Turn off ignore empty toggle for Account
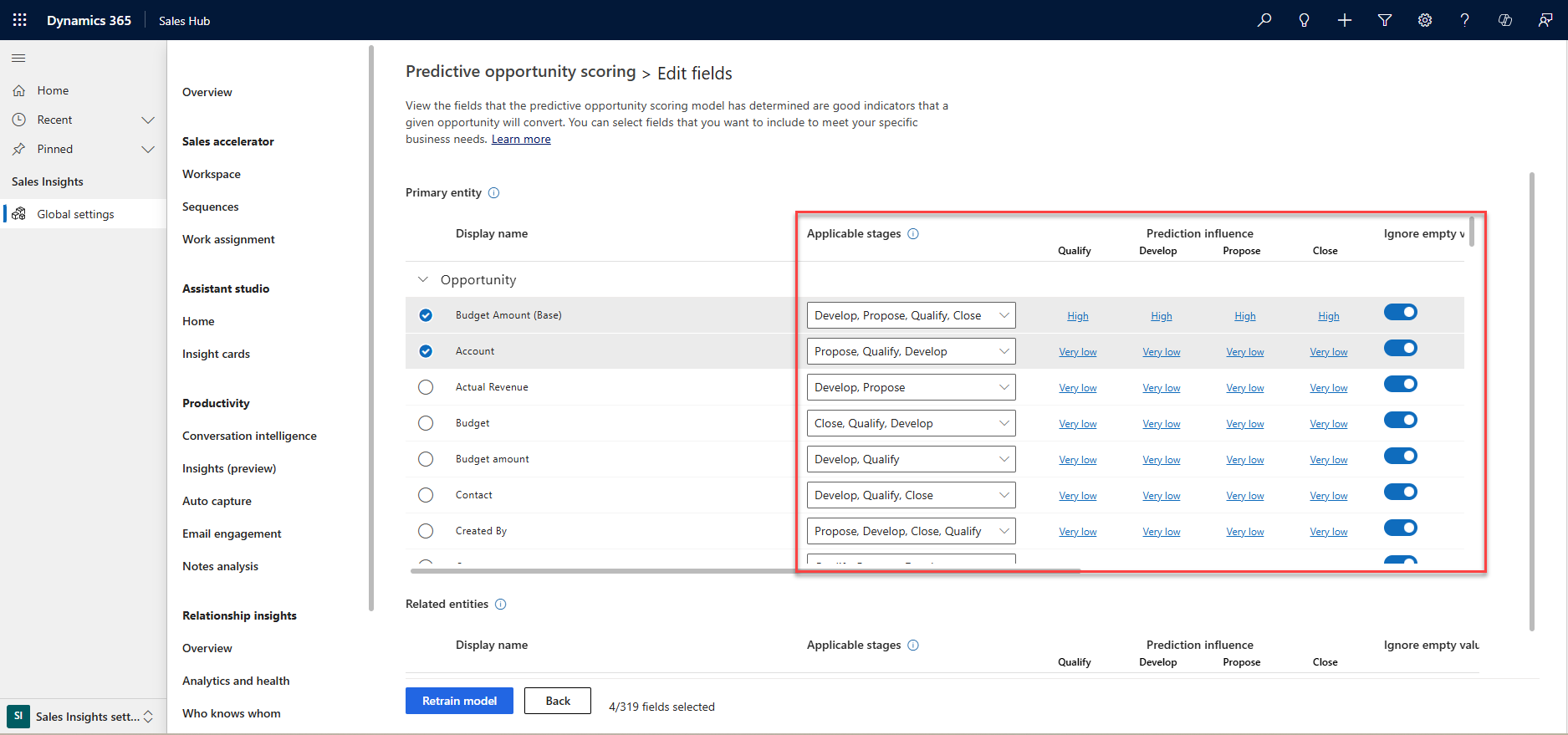The image size is (1568, 735). (1400, 349)
